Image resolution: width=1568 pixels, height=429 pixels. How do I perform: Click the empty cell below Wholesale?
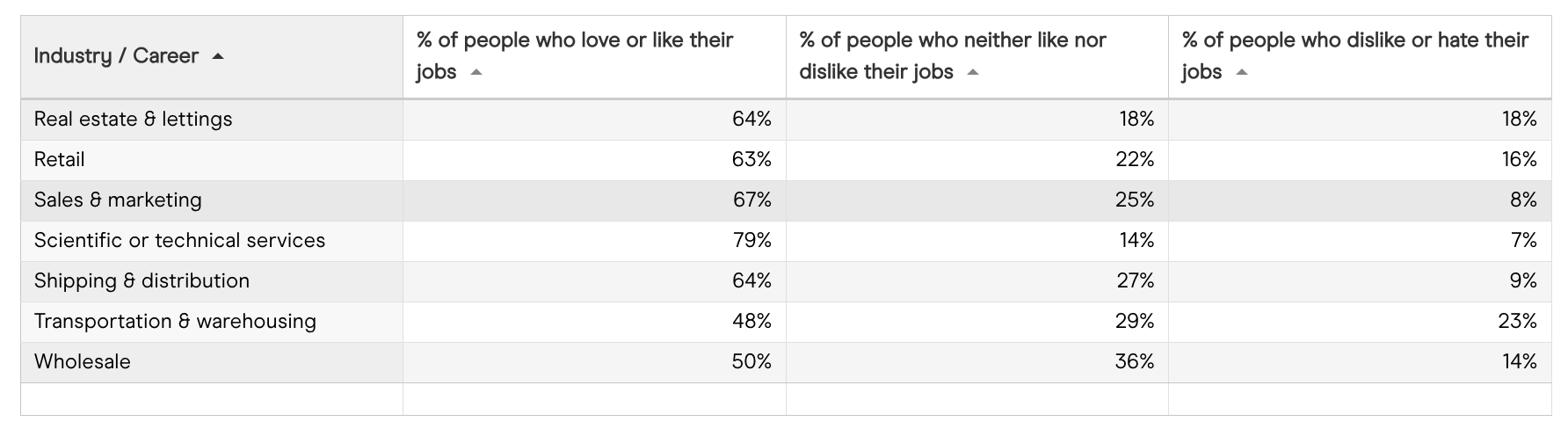pyautogui.click(x=211, y=399)
